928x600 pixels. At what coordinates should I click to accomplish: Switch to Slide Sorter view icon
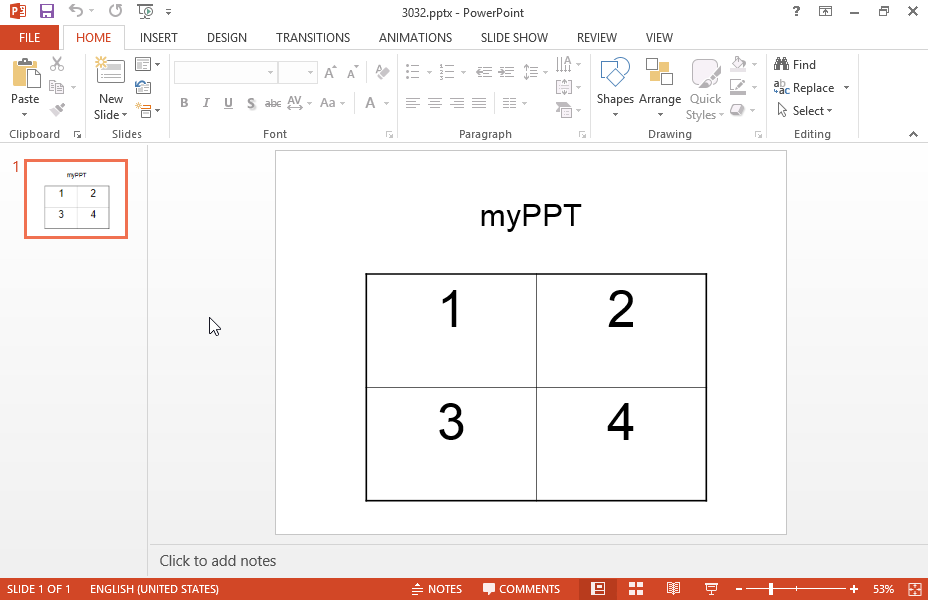pyautogui.click(x=636, y=589)
